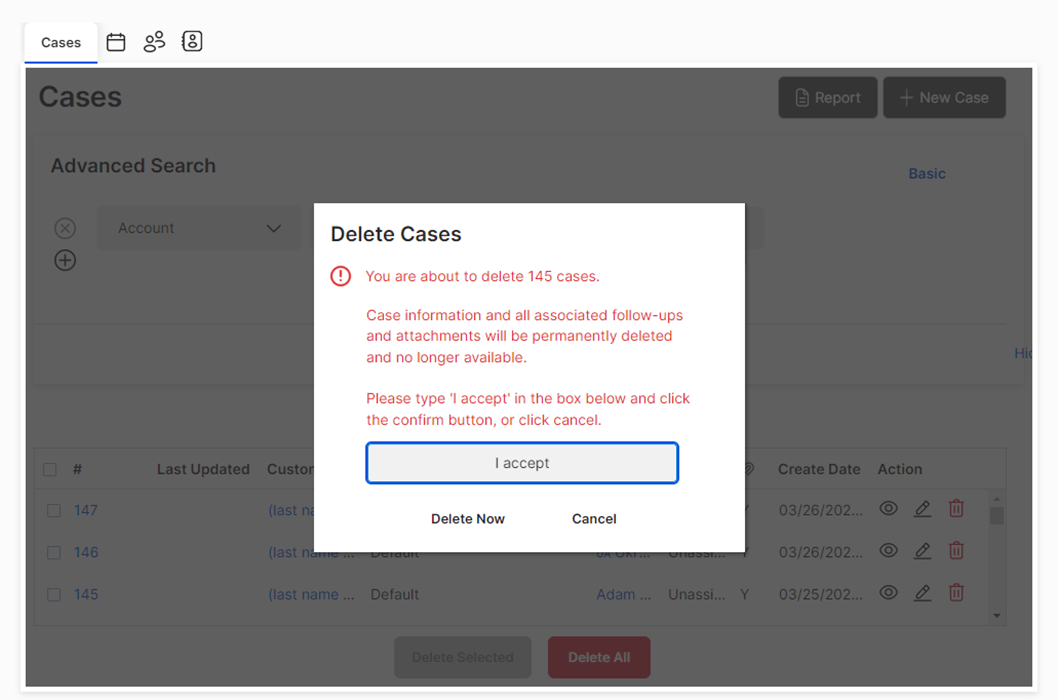This screenshot has height=700, width=1058.
Task: Add a new search criterion row
Action: 65,260
